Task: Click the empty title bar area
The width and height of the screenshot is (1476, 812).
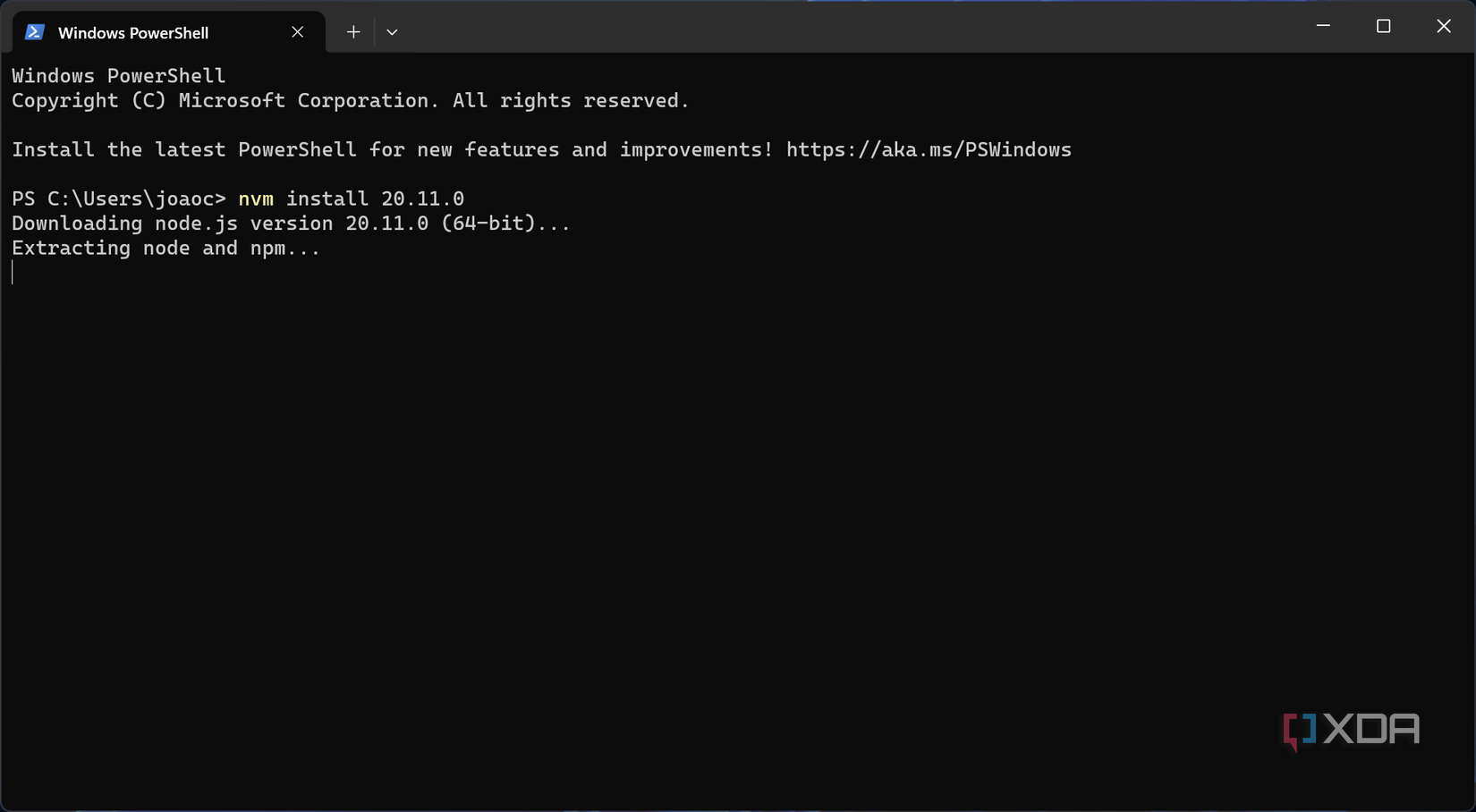Action: coord(805,27)
